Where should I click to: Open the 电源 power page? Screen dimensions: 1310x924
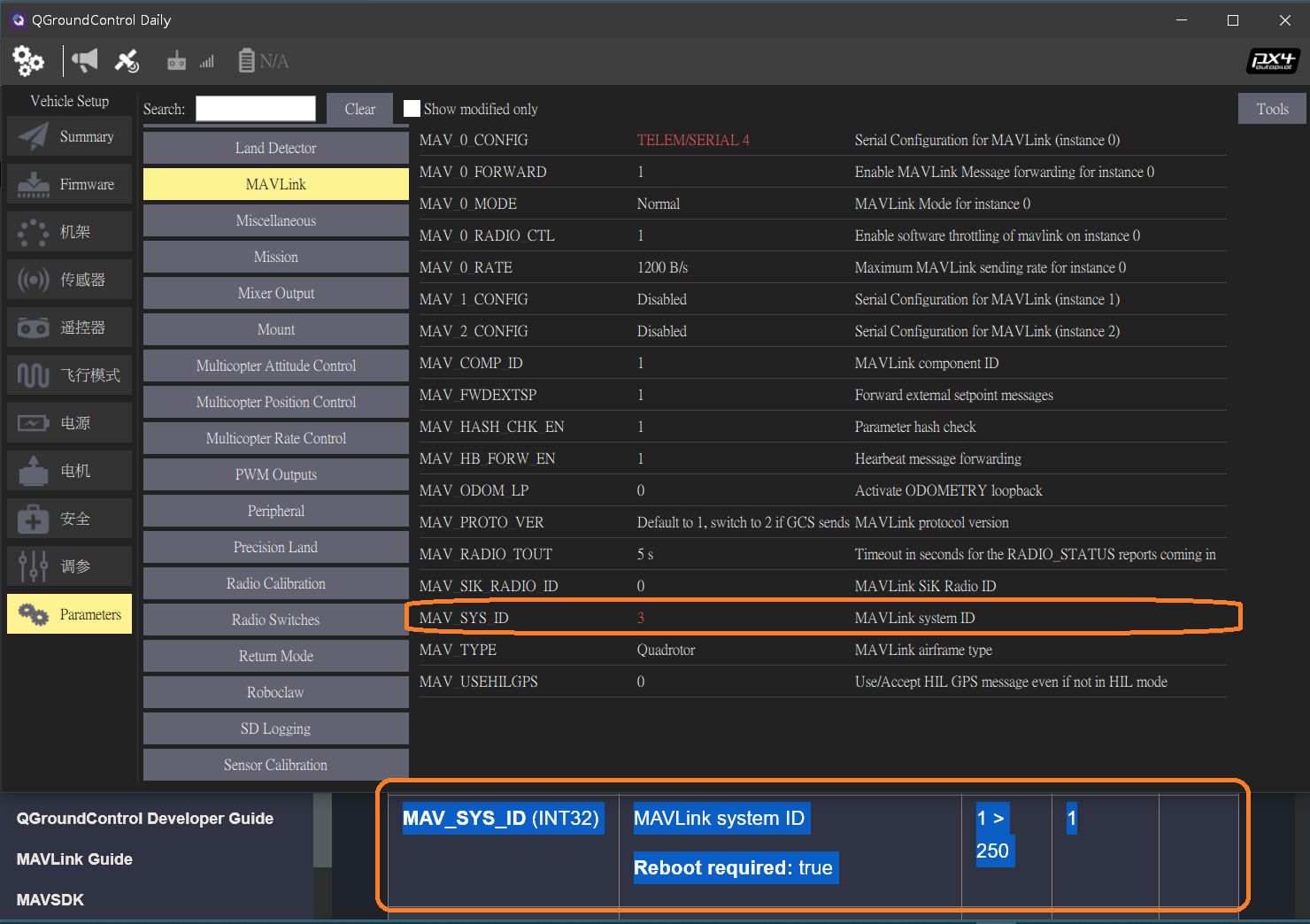pos(69,423)
